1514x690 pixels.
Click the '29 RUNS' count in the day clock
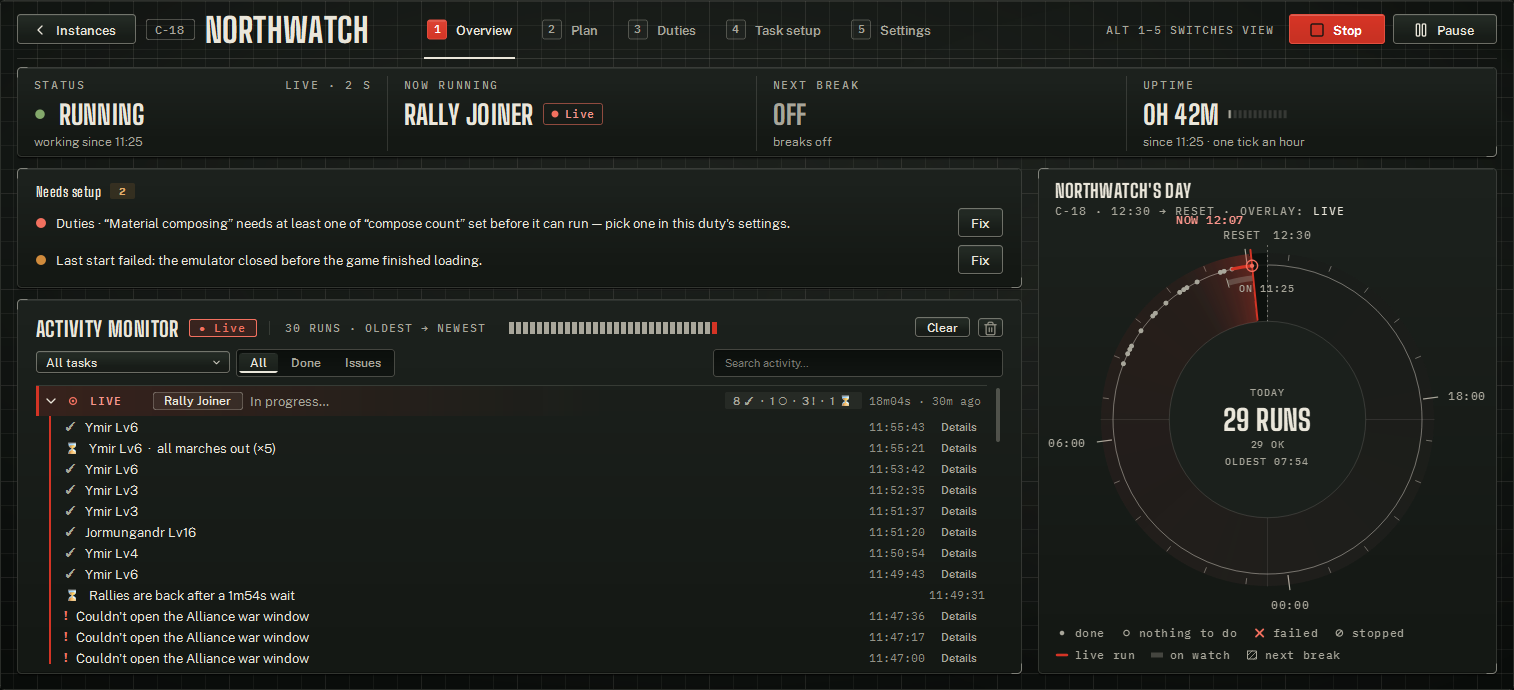coord(1266,420)
